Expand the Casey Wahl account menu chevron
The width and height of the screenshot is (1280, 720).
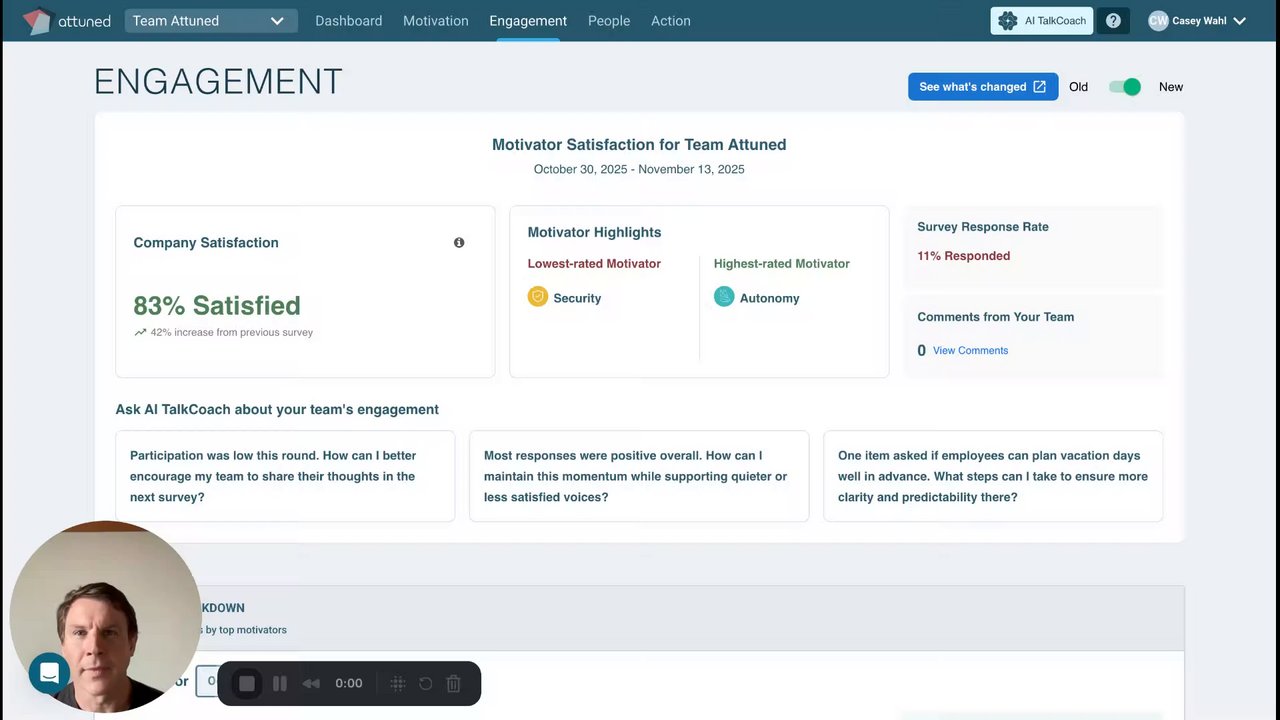coord(1240,21)
